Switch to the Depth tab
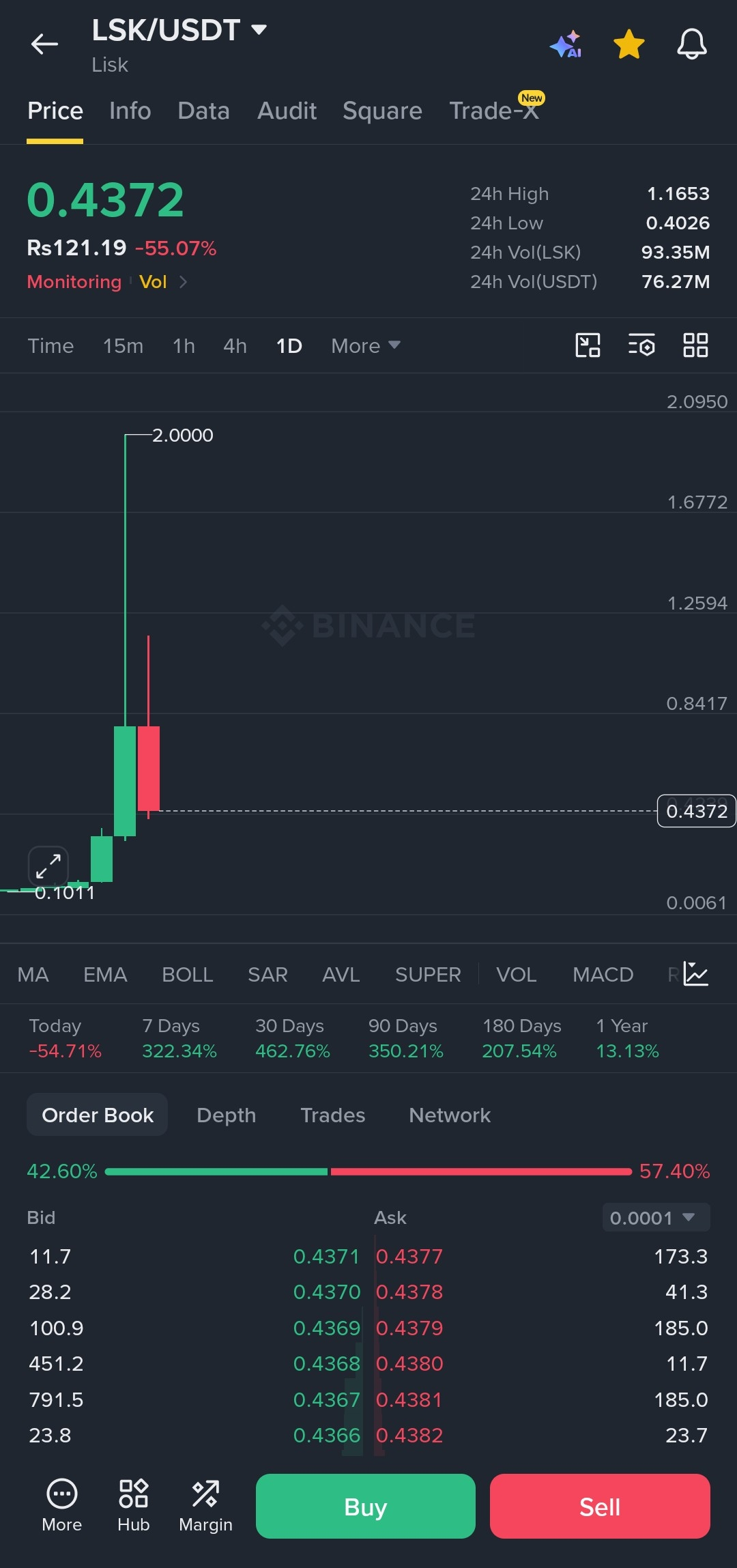The width and height of the screenshot is (737, 1568). (227, 1115)
